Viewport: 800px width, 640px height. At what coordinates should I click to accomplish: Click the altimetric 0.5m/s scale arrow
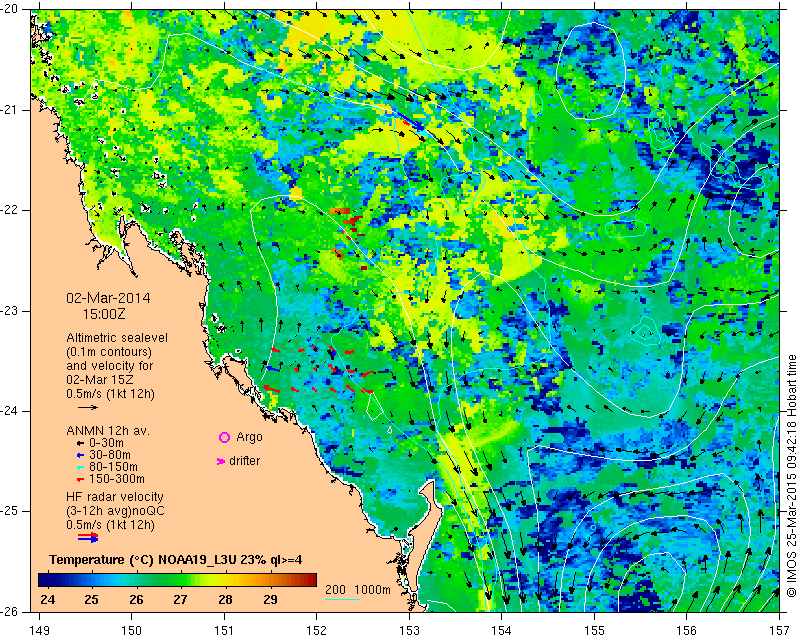(x=88, y=407)
